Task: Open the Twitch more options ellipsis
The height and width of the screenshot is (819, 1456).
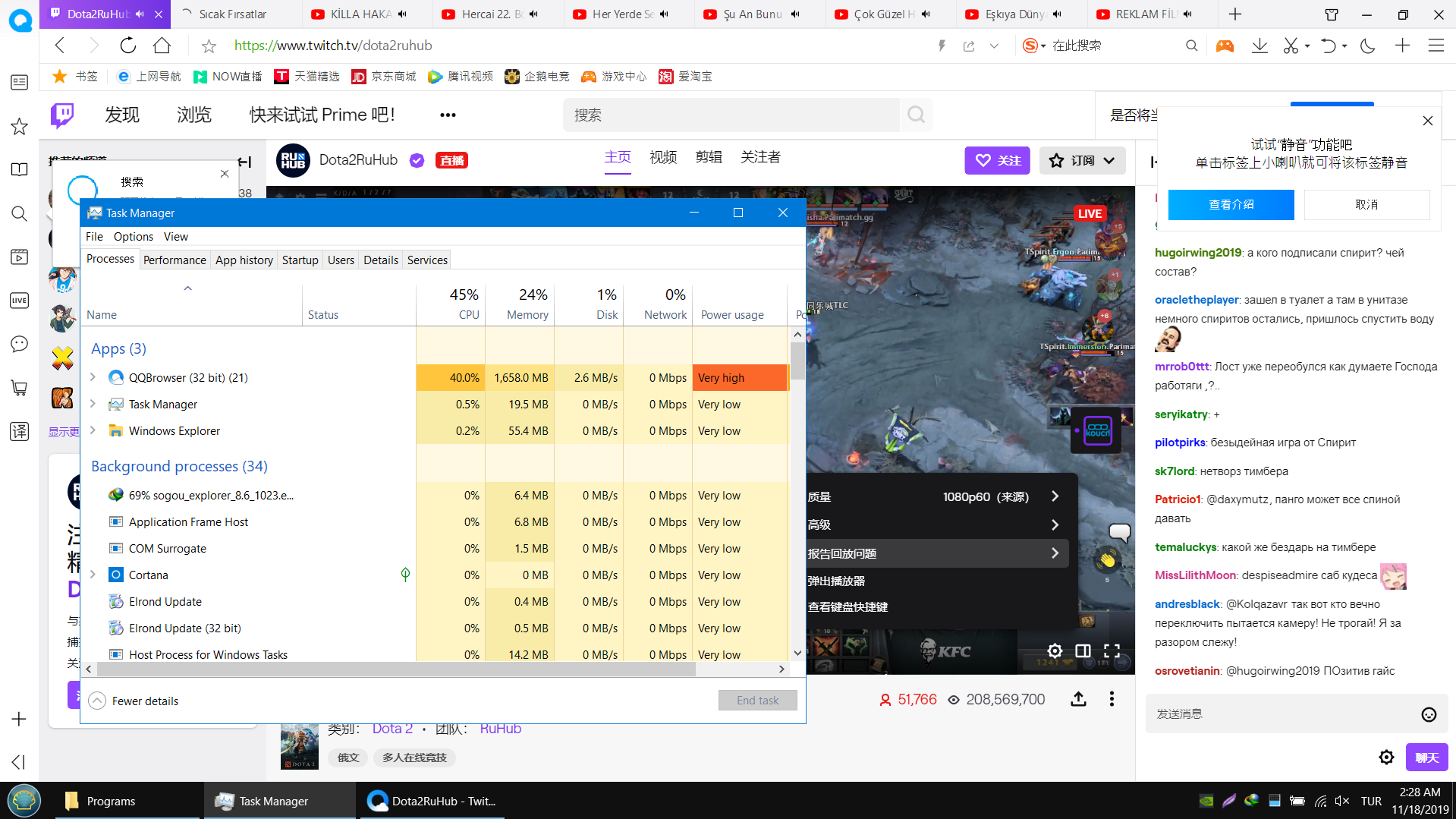Action: click(x=448, y=115)
